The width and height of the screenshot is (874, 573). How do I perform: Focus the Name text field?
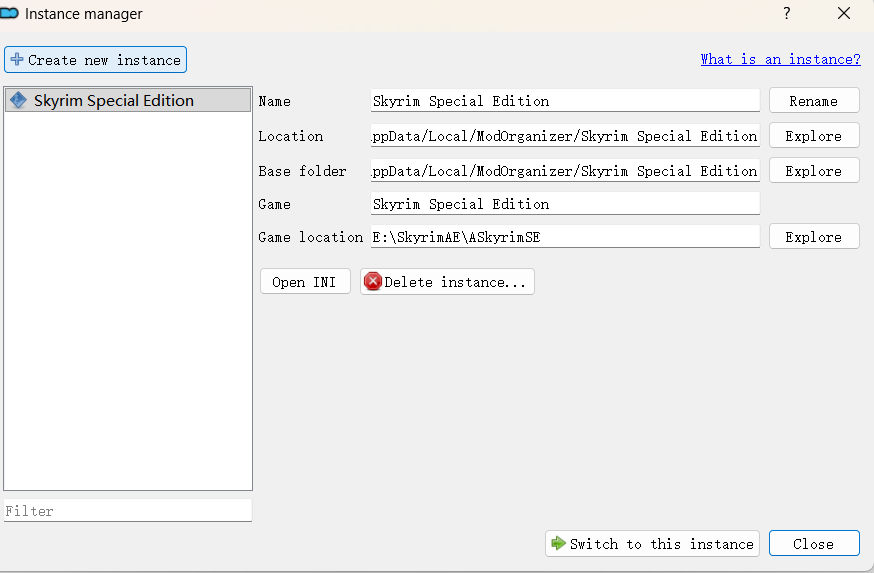564,101
